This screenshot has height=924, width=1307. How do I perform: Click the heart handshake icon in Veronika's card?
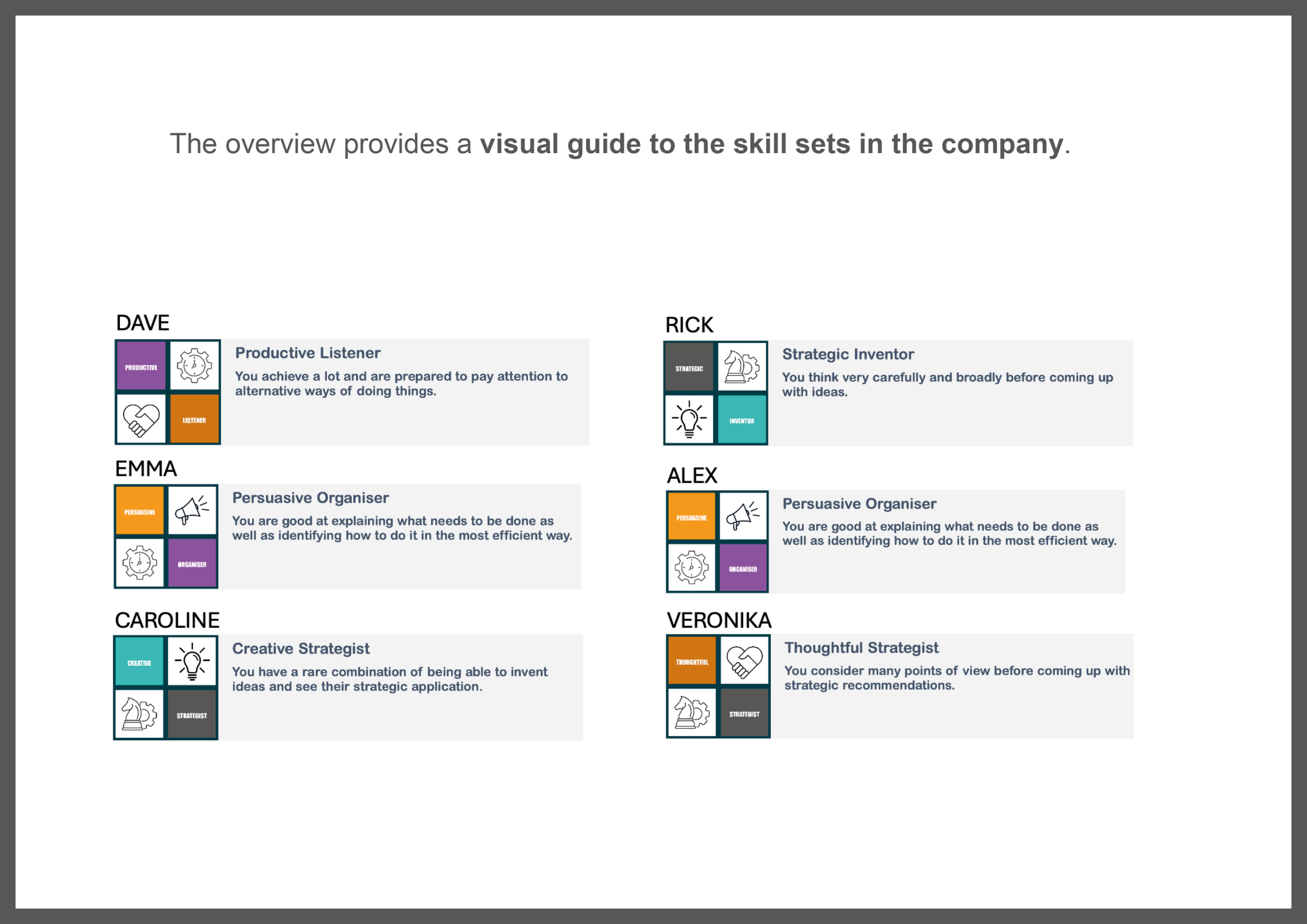744,661
